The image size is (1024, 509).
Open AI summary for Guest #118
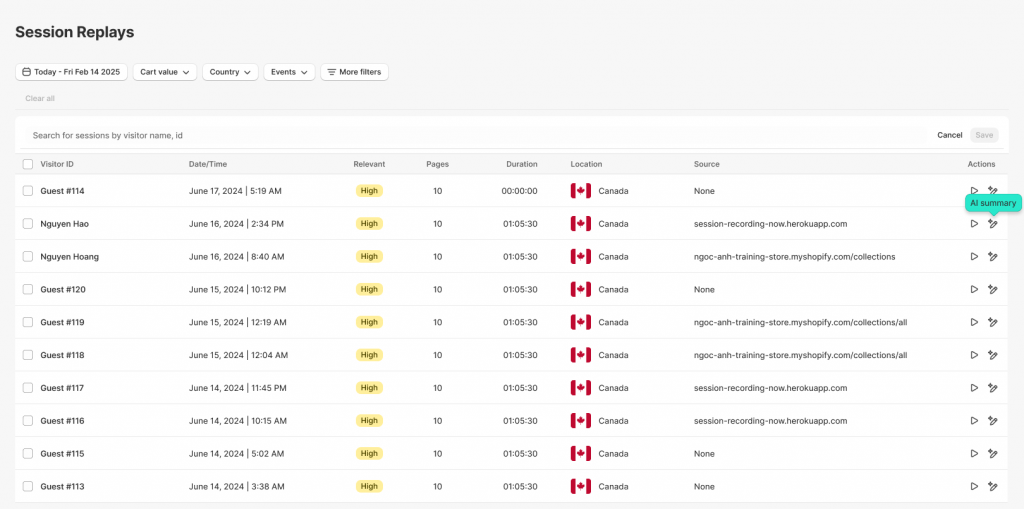coord(992,355)
